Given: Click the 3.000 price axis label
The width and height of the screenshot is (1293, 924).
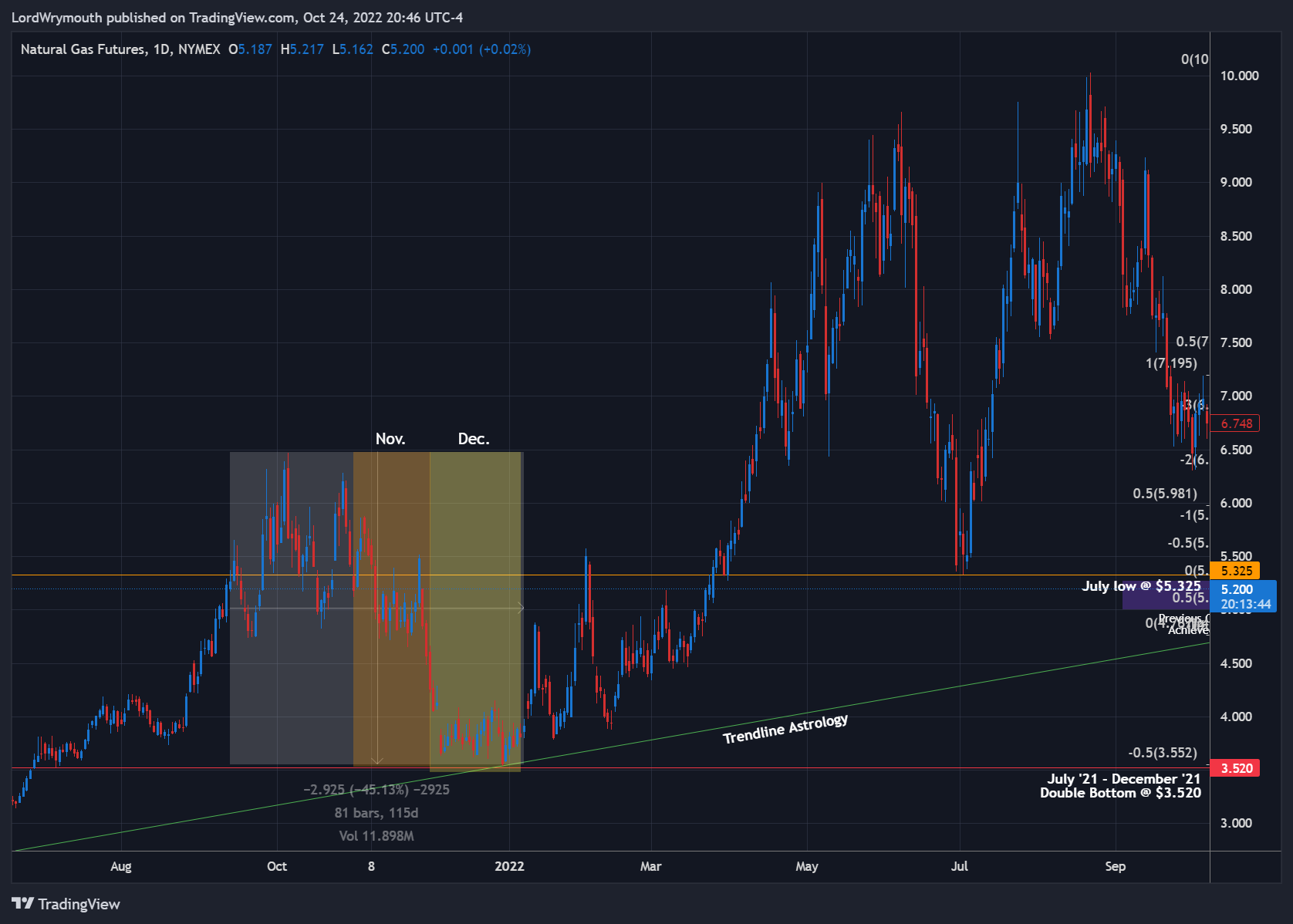Looking at the screenshot, I should pyautogui.click(x=1236, y=823).
